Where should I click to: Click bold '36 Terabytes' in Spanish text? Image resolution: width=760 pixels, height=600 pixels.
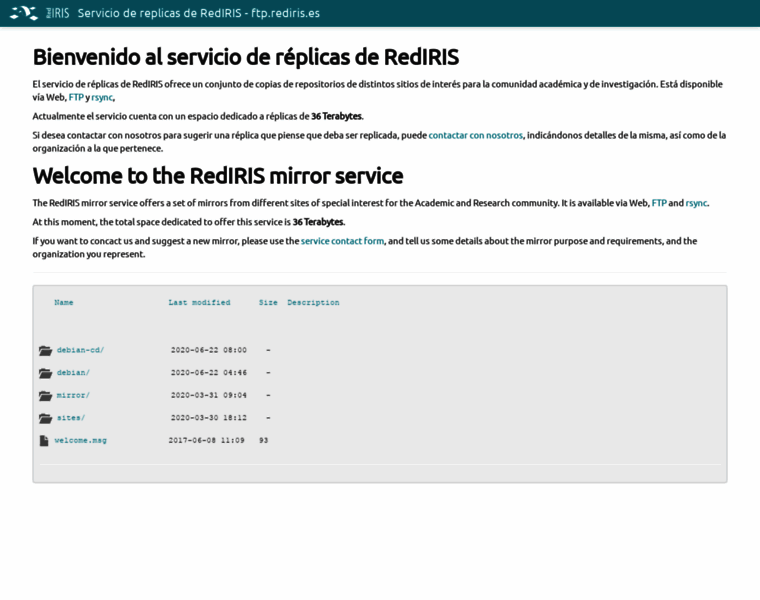point(336,116)
